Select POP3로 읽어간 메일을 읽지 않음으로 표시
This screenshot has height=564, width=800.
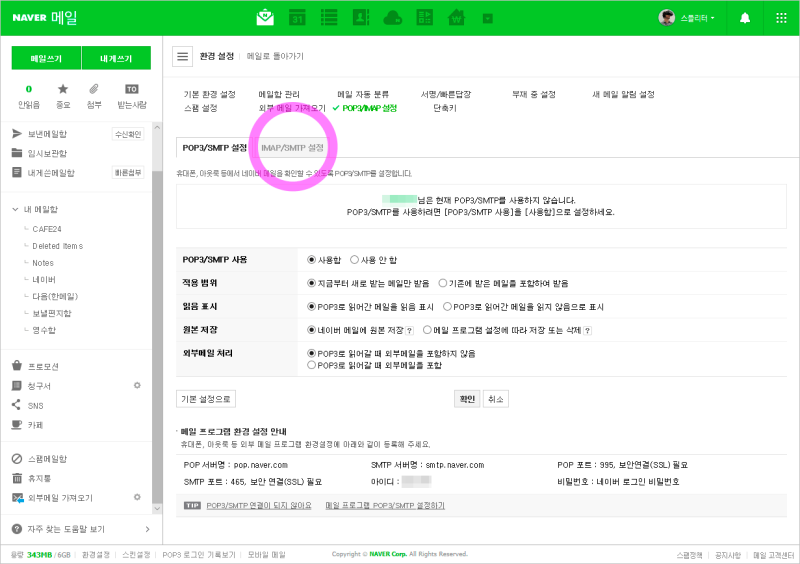pyautogui.click(x=447, y=307)
